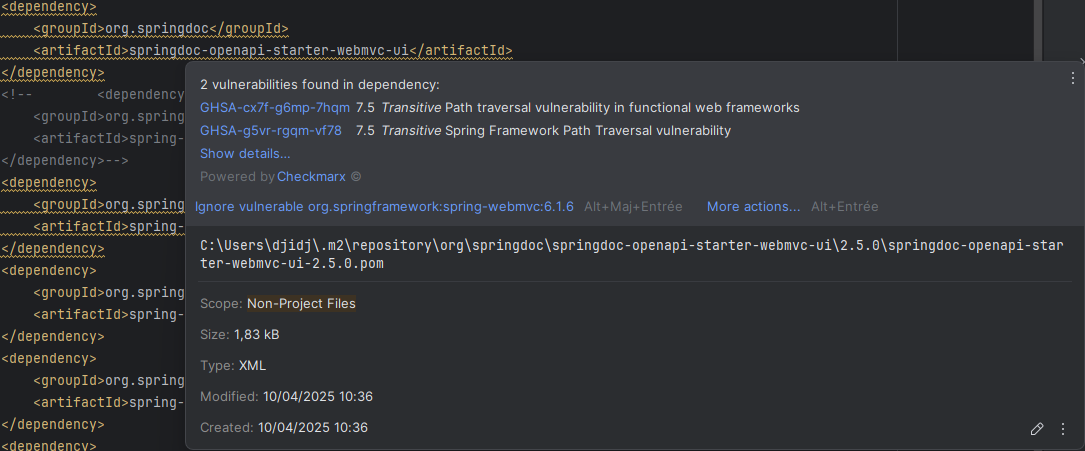Screen dimensions: 1085x451
Task: Open the GHSA-g5vr-rgqm-vf78 advisory link
Action: (271, 131)
